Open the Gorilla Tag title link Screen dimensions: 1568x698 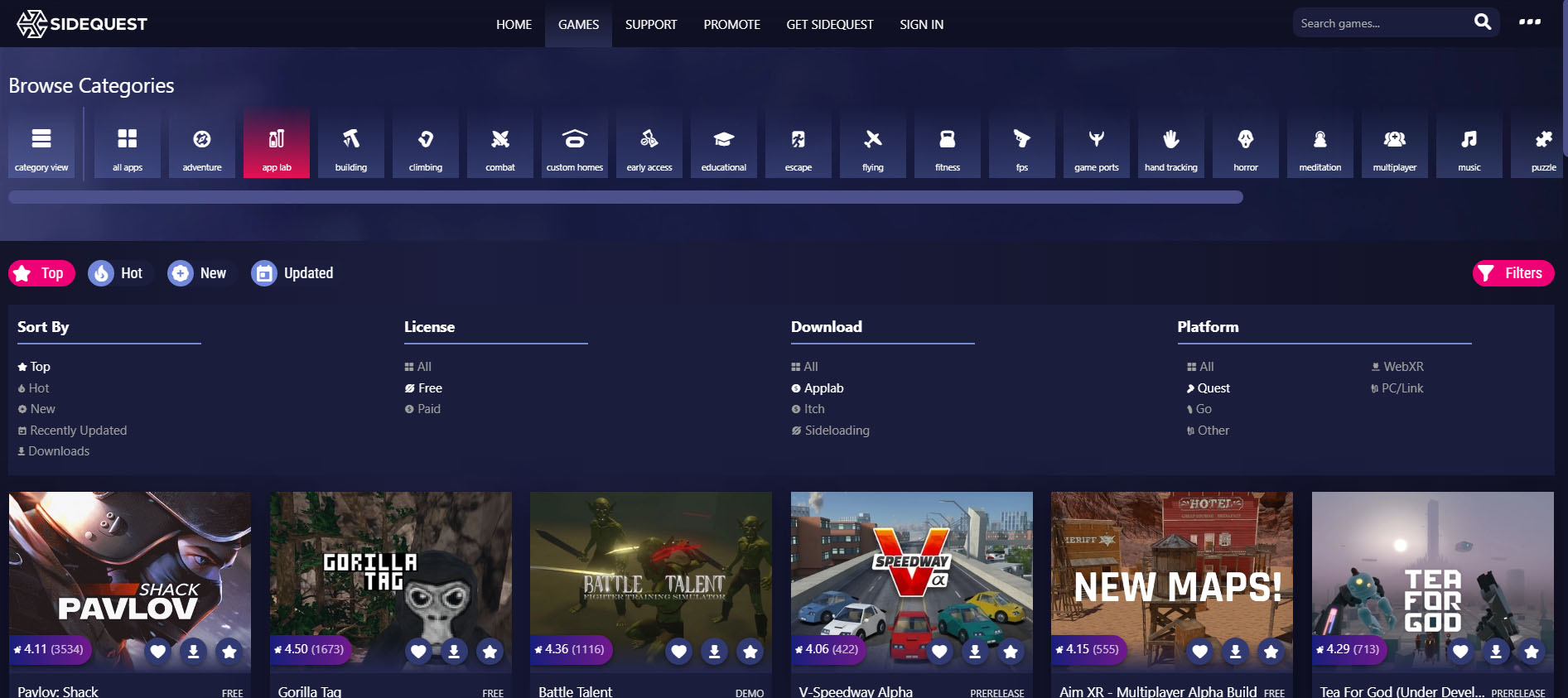[x=310, y=691]
